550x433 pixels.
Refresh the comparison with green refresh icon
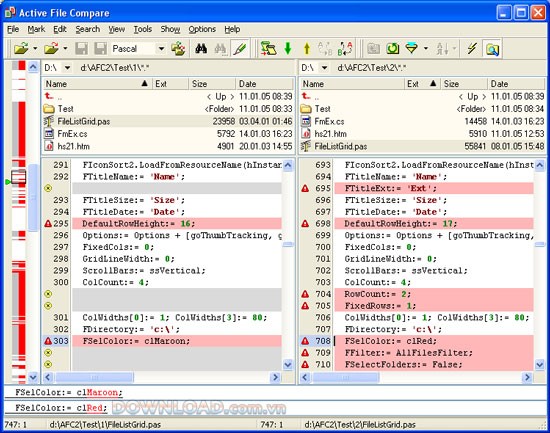(x=393, y=48)
